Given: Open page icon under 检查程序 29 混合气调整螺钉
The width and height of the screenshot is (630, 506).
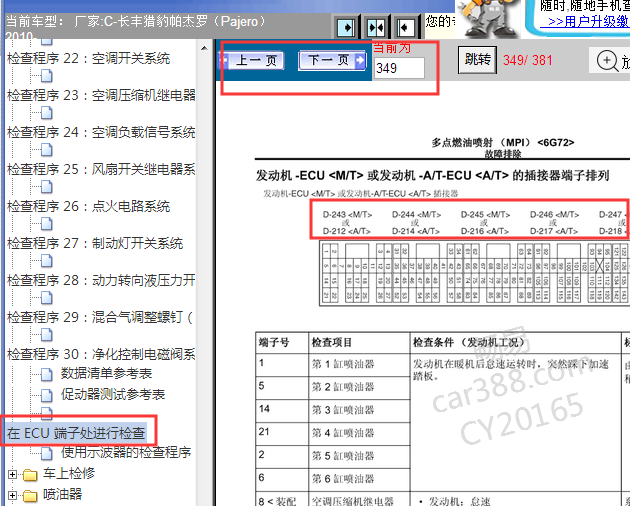Looking at the screenshot, I should [x=47, y=335].
